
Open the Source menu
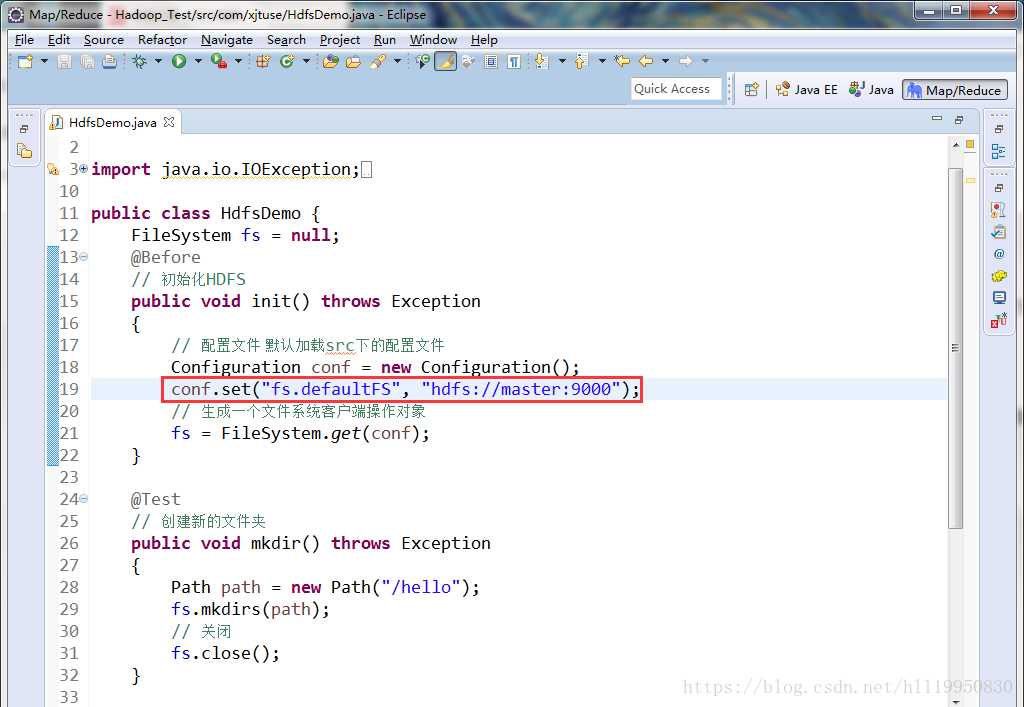pos(103,40)
